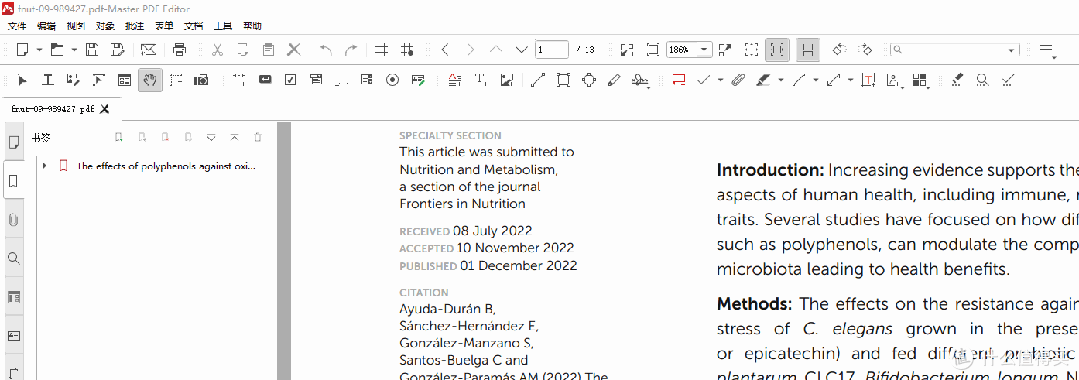Select the Select Text tool
The width and height of the screenshot is (1079, 380).
[x=175, y=81]
